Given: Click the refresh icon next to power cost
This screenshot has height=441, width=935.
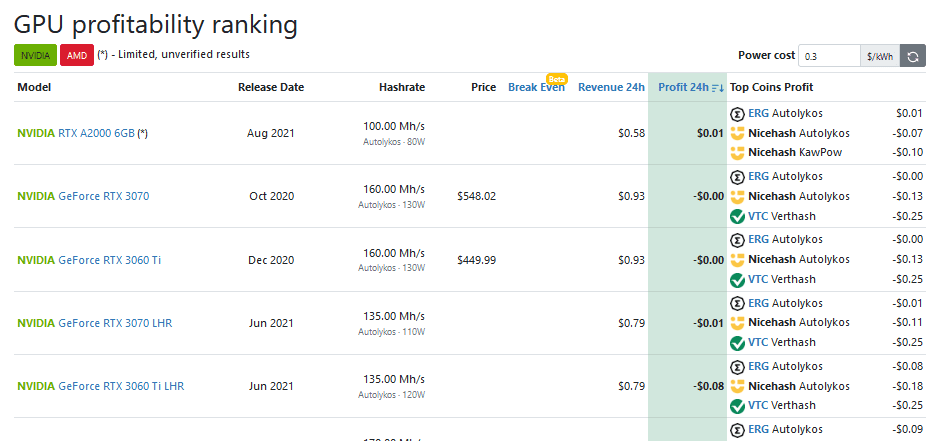Looking at the screenshot, I should click(912, 56).
